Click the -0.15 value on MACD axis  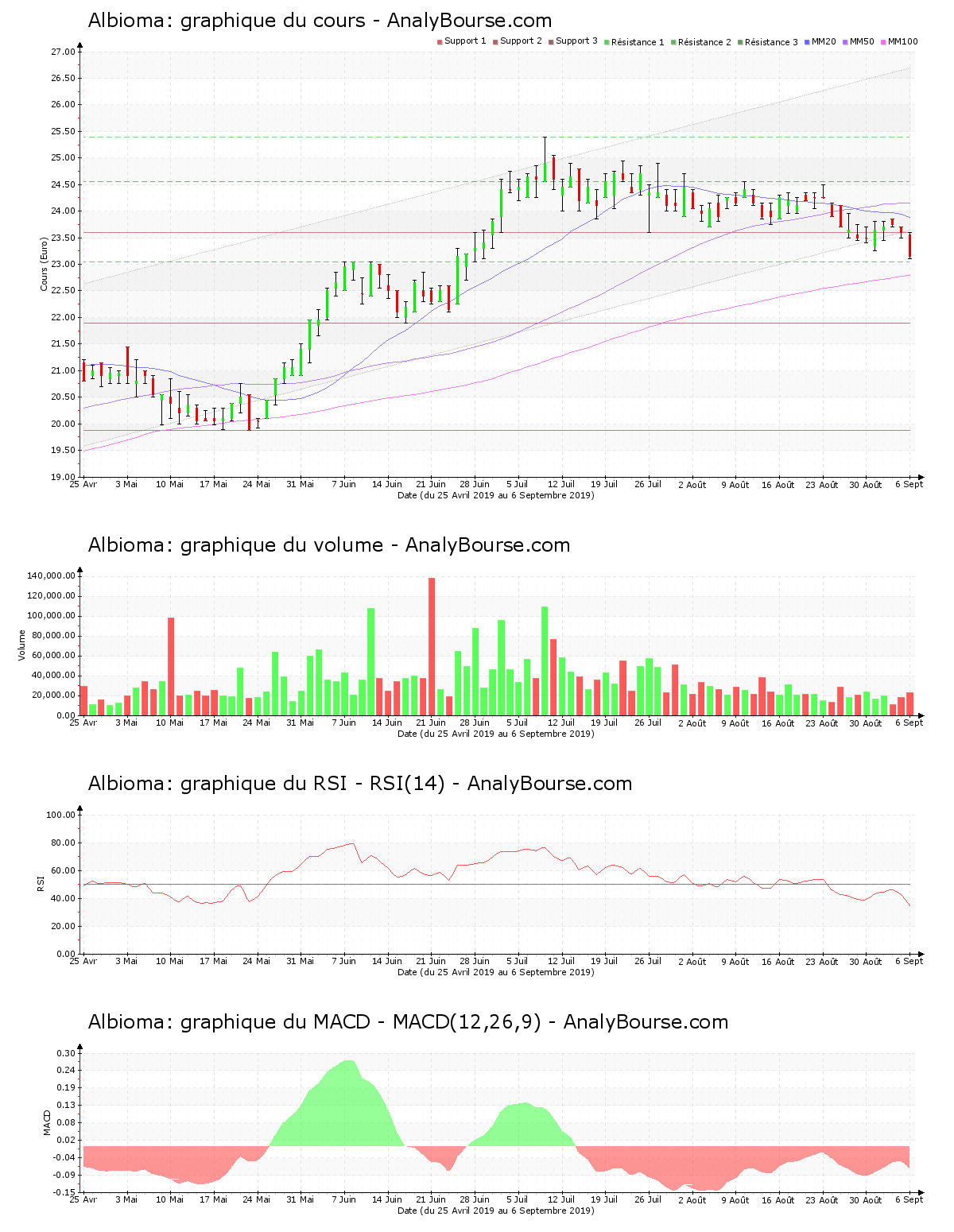coord(64,1192)
